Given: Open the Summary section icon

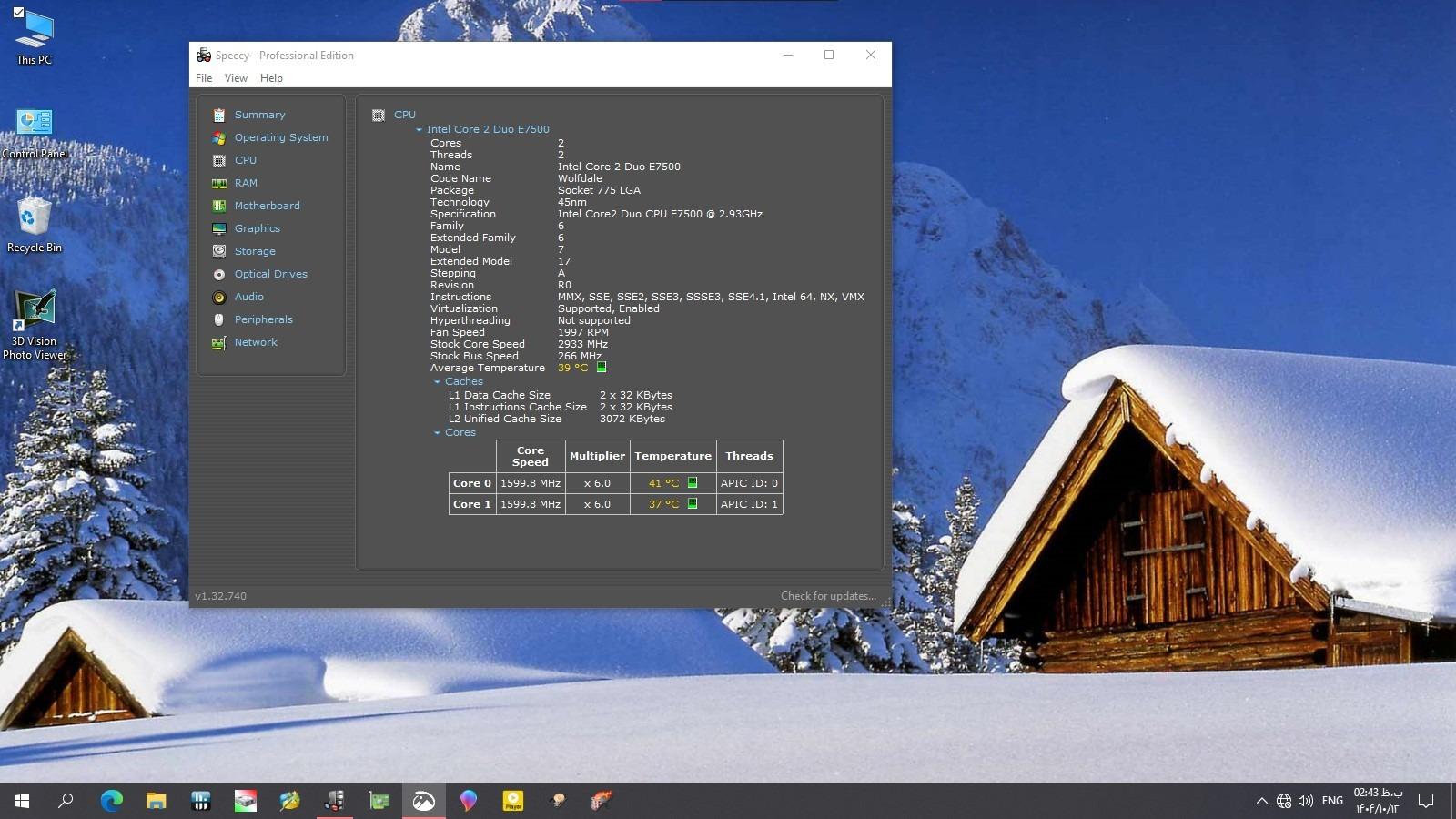Looking at the screenshot, I should coord(219,115).
